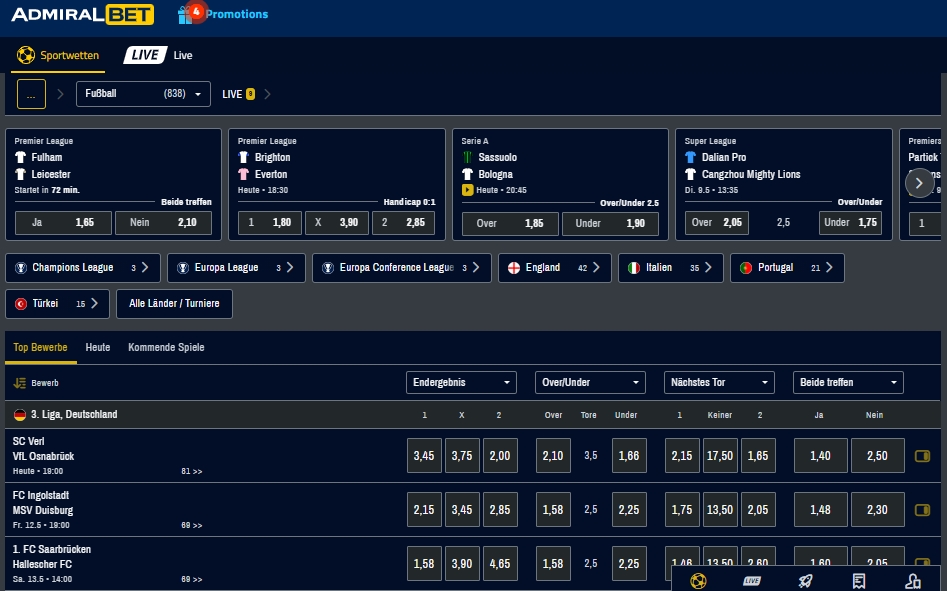Open Italien leagues

point(670,268)
